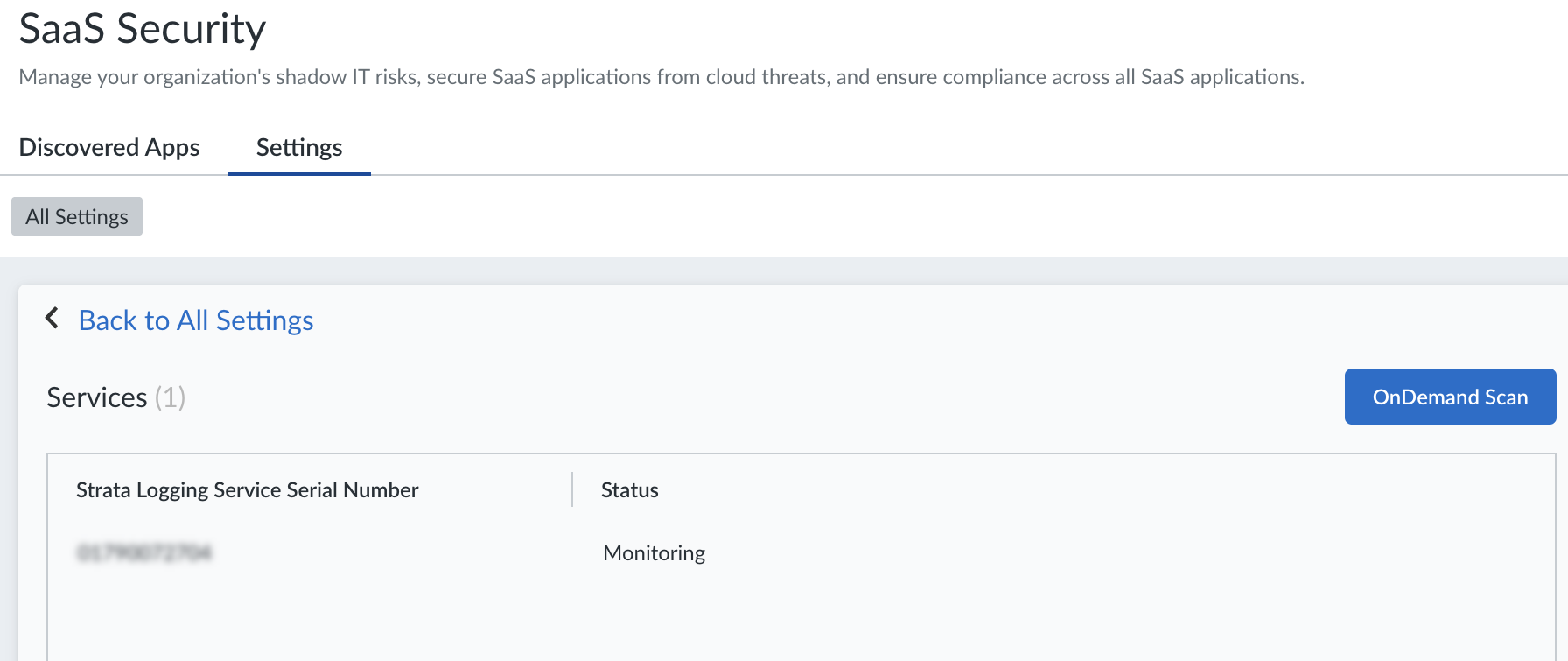Click the Services section heading

click(97, 397)
